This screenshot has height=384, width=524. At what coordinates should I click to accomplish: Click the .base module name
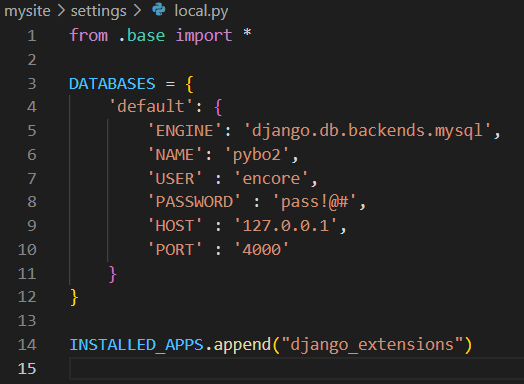point(142,36)
